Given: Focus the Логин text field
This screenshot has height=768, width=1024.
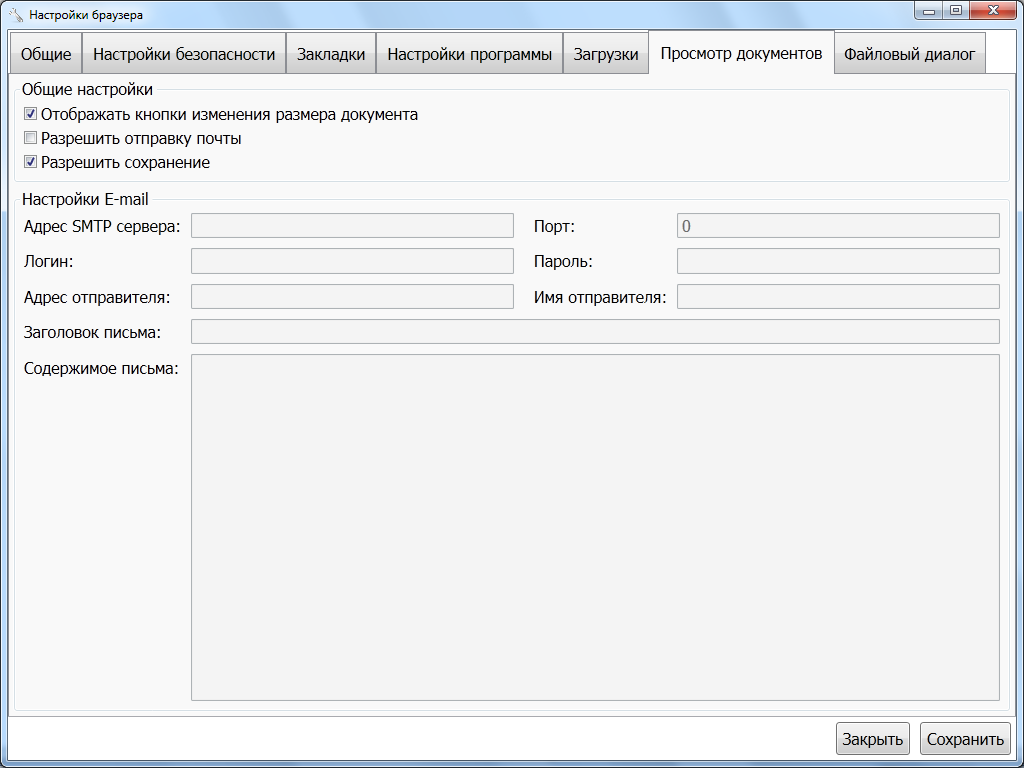Looking at the screenshot, I should pos(352,261).
